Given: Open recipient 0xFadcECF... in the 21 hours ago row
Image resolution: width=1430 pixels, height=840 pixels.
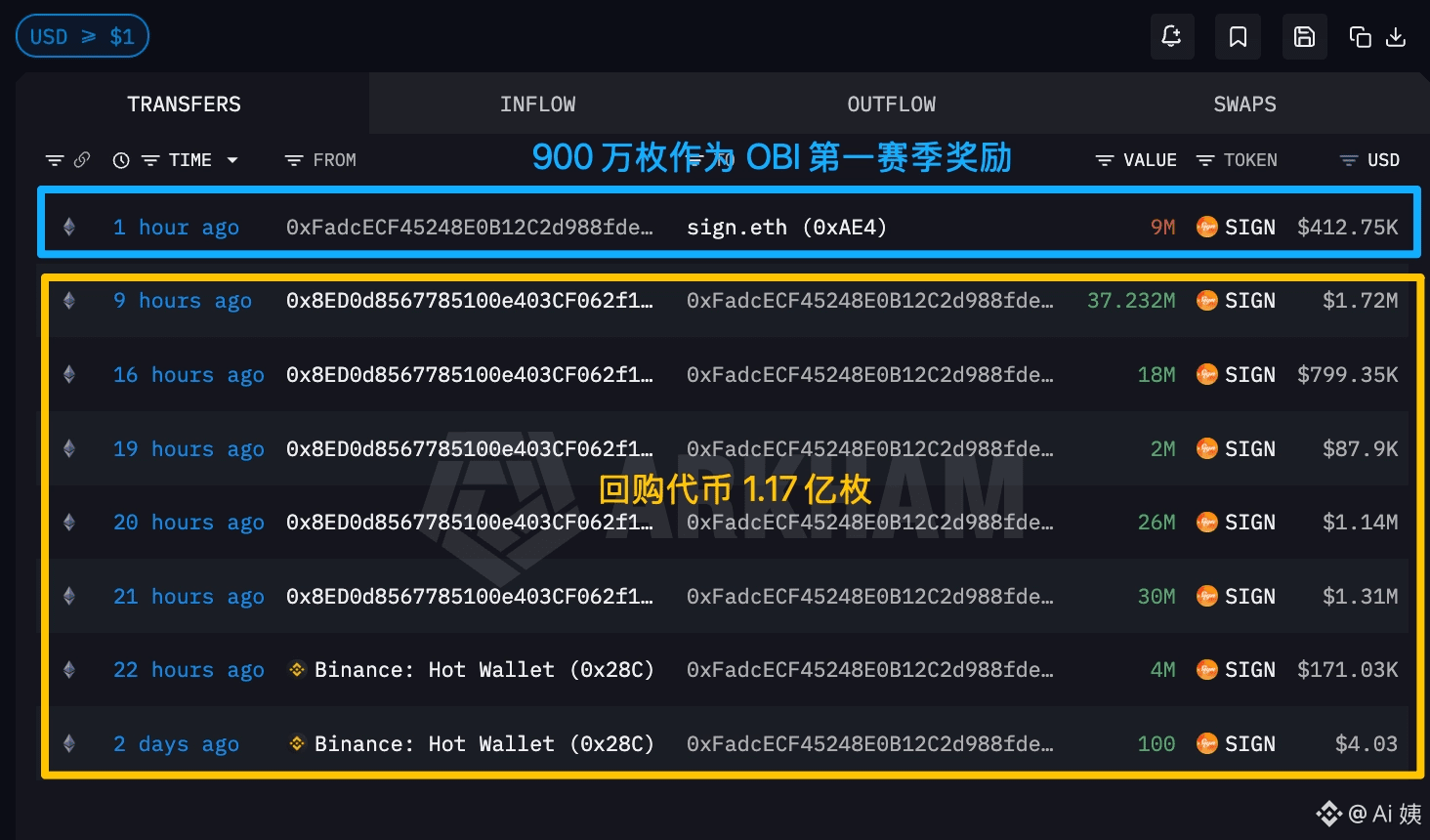Looking at the screenshot, I should click(x=870, y=596).
